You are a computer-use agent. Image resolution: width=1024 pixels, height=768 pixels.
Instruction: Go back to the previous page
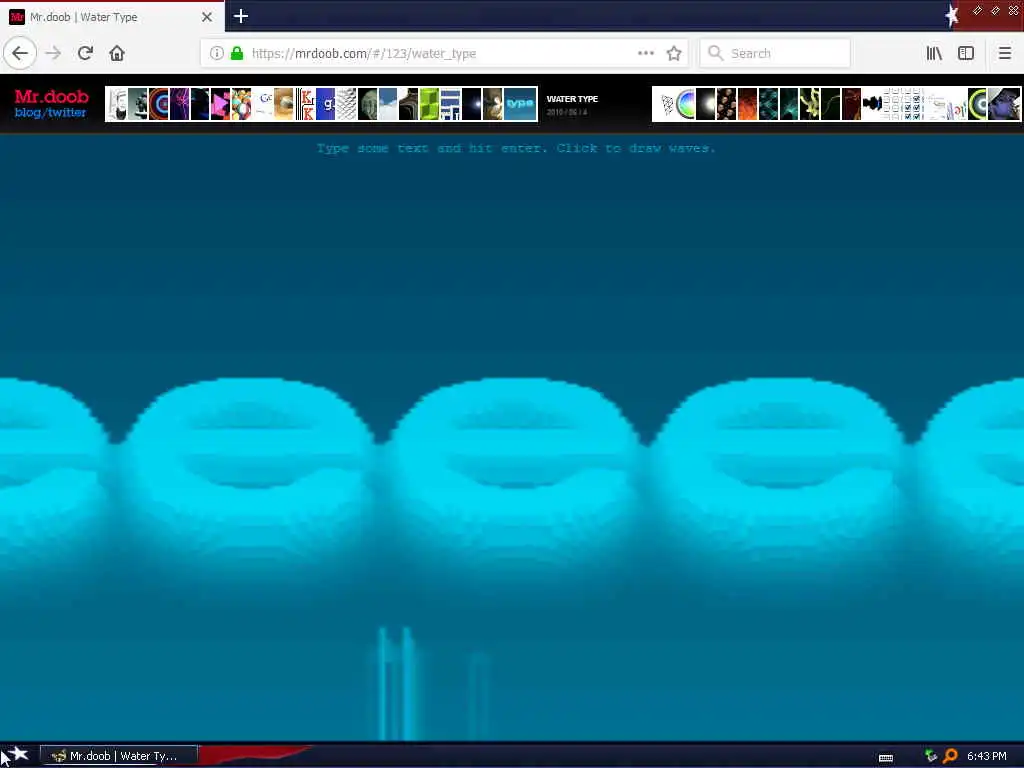20,53
